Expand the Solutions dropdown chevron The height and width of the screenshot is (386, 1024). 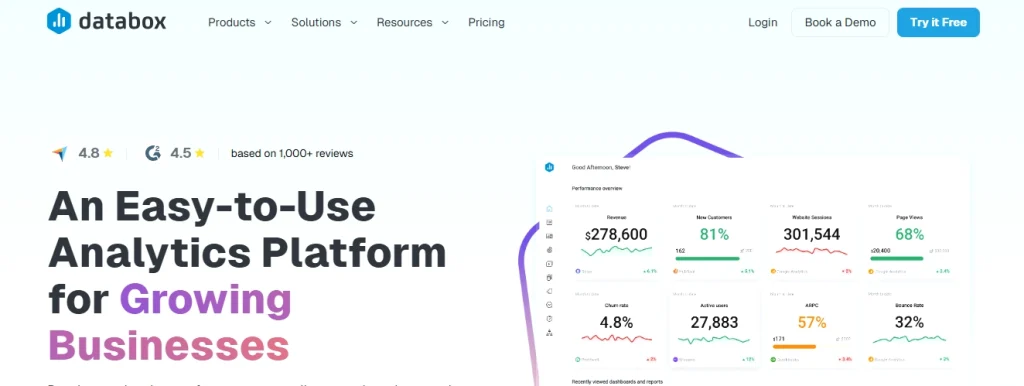pos(354,22)
